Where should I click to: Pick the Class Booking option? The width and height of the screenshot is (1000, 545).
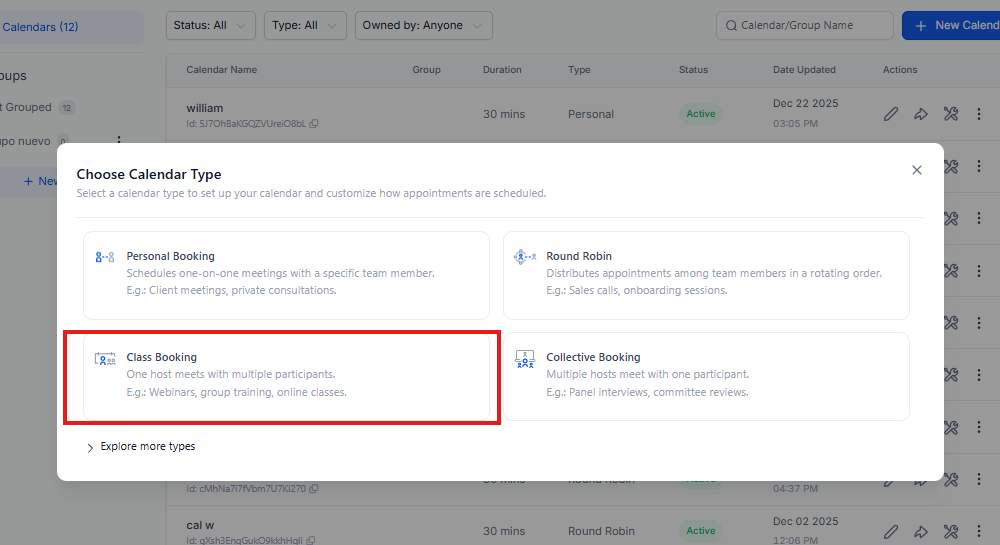286,375
